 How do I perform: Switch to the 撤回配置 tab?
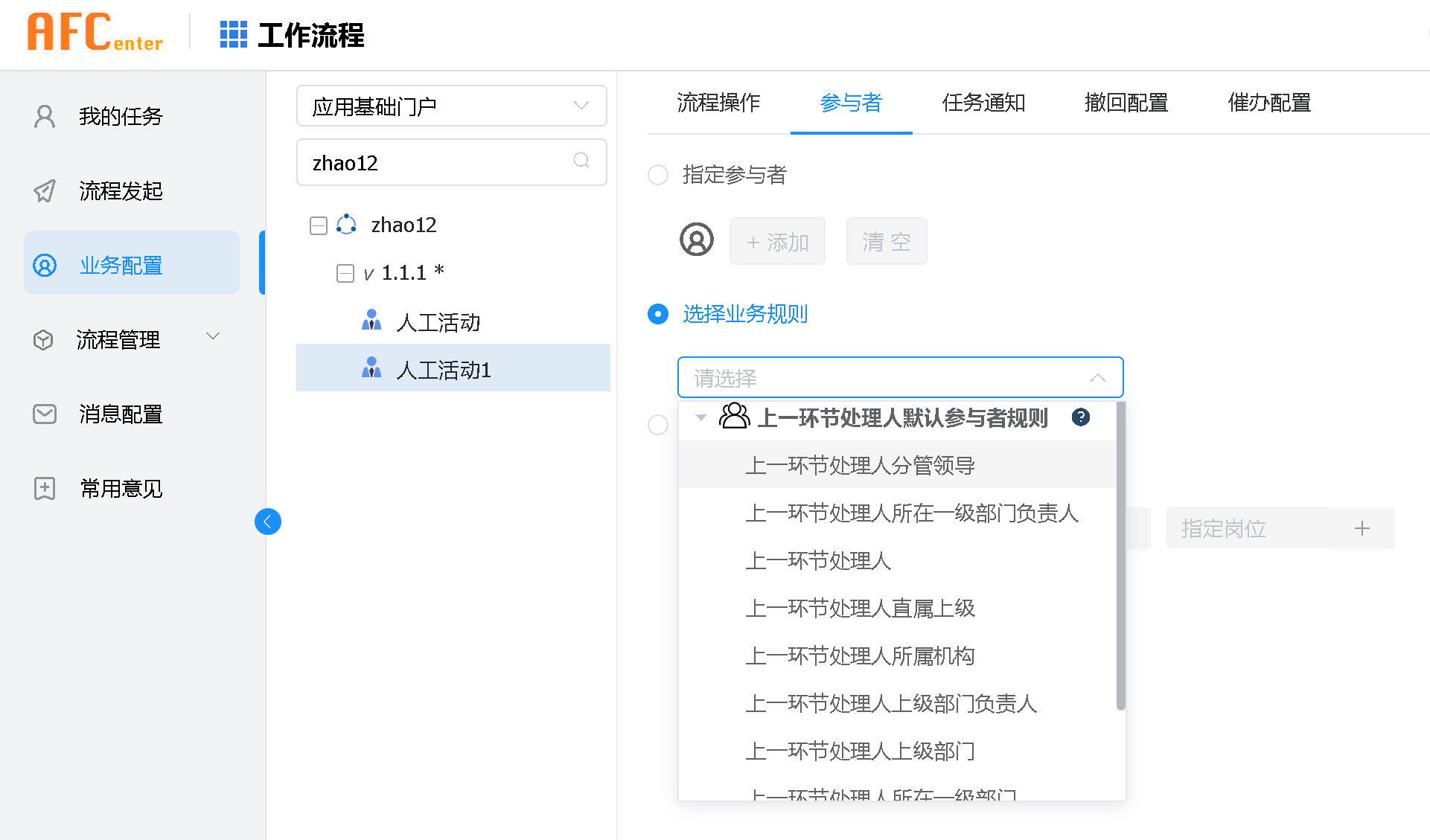coord(1126,103)
